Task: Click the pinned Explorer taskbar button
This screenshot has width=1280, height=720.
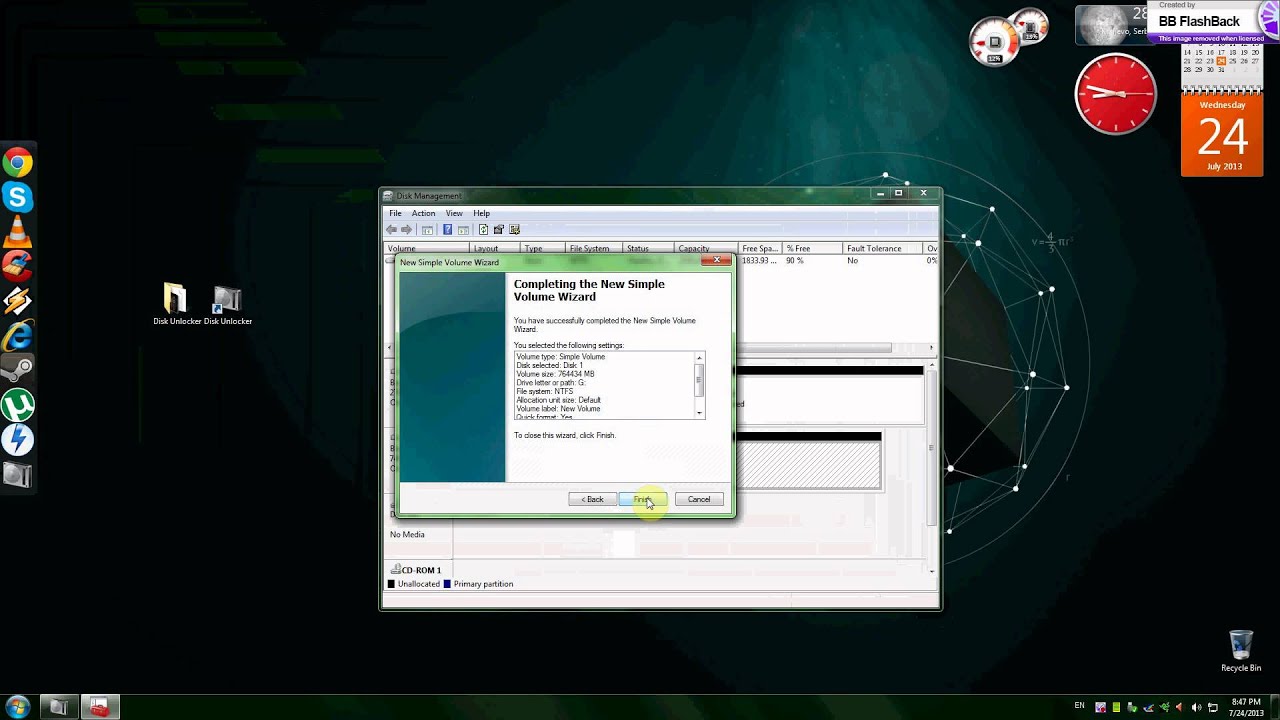Action: tap(59, 707)
